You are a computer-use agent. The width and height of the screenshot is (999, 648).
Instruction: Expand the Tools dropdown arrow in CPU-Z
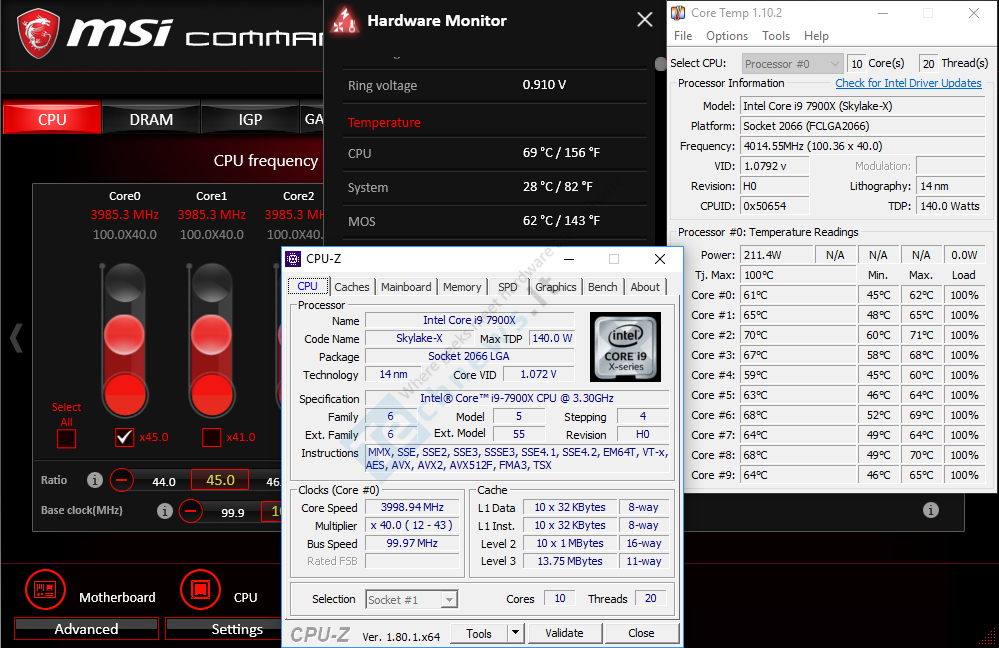point(515,633)
